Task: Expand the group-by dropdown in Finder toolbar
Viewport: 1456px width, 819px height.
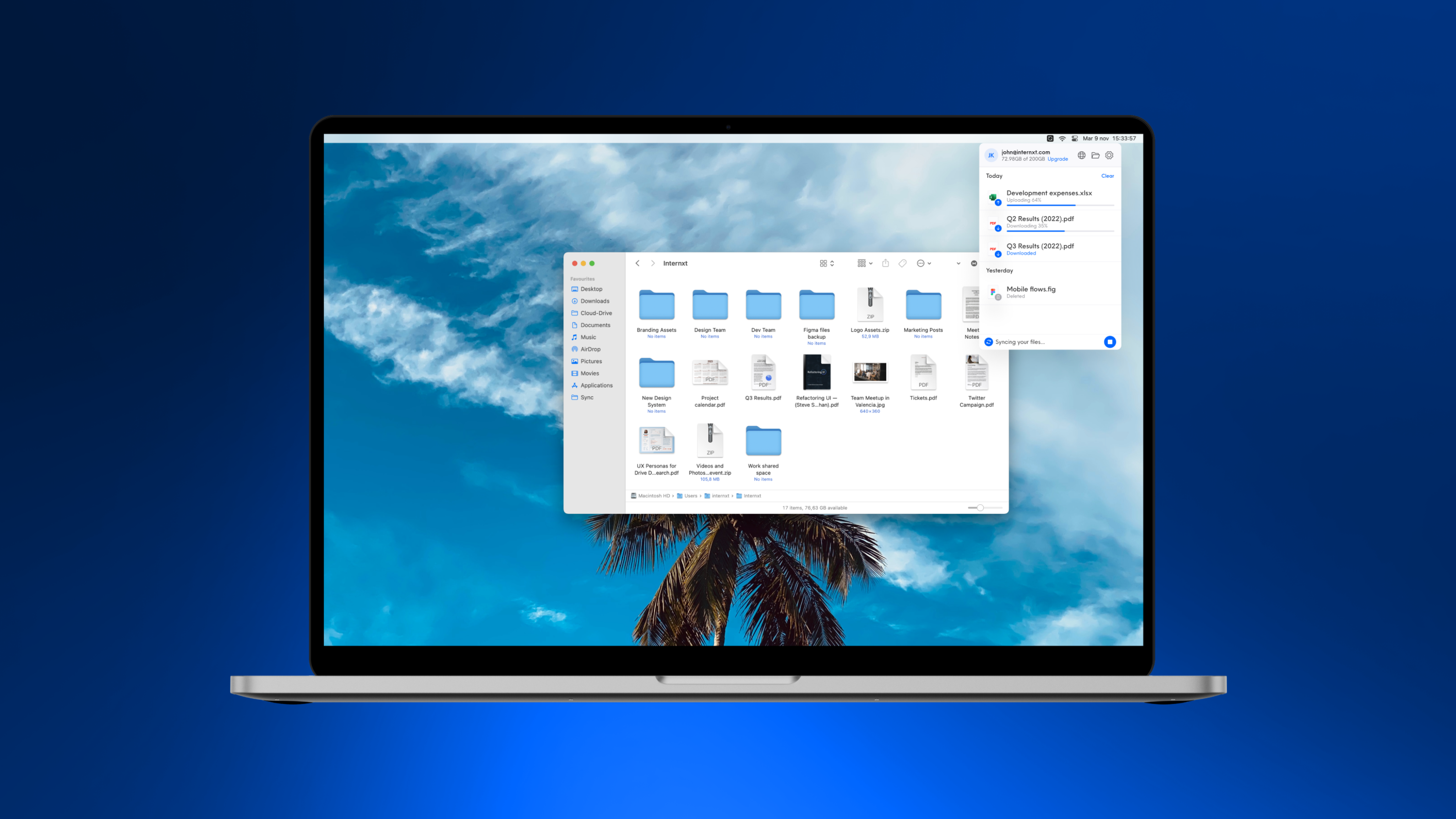Action: click(865, 263)
